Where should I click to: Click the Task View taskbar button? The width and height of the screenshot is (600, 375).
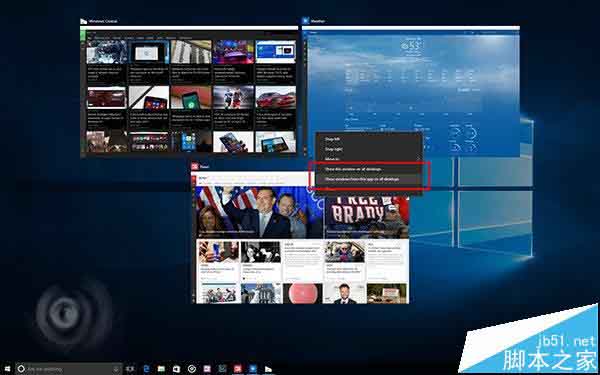(x=130, y=369)
